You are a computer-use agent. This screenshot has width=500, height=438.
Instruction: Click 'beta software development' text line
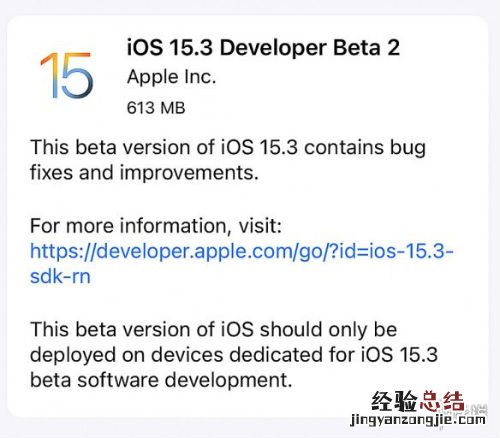161,380
